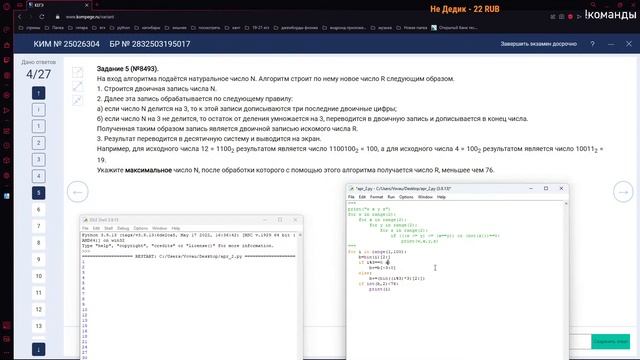Open Debug menu in the IDLE Shell window
Viewport: 640px width, 360px height.
[x=123, y=228]
